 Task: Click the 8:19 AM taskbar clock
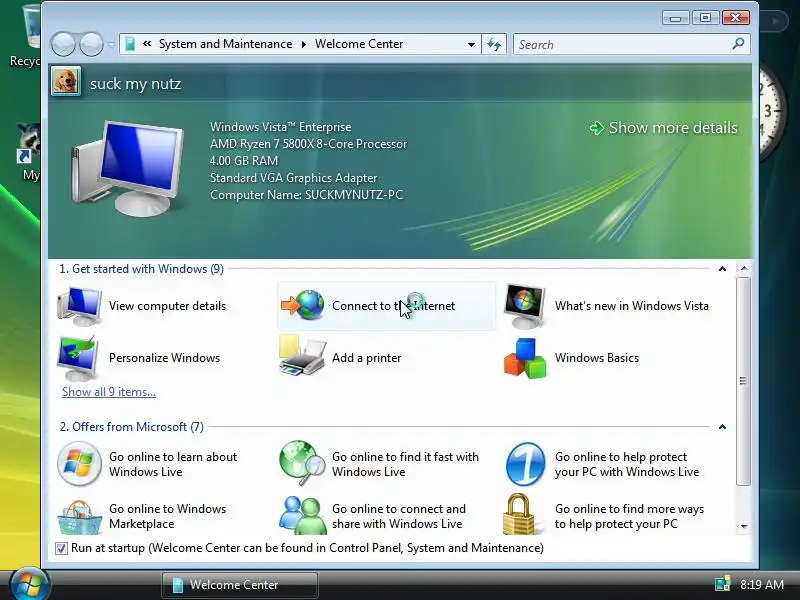[x=761, y=584]
